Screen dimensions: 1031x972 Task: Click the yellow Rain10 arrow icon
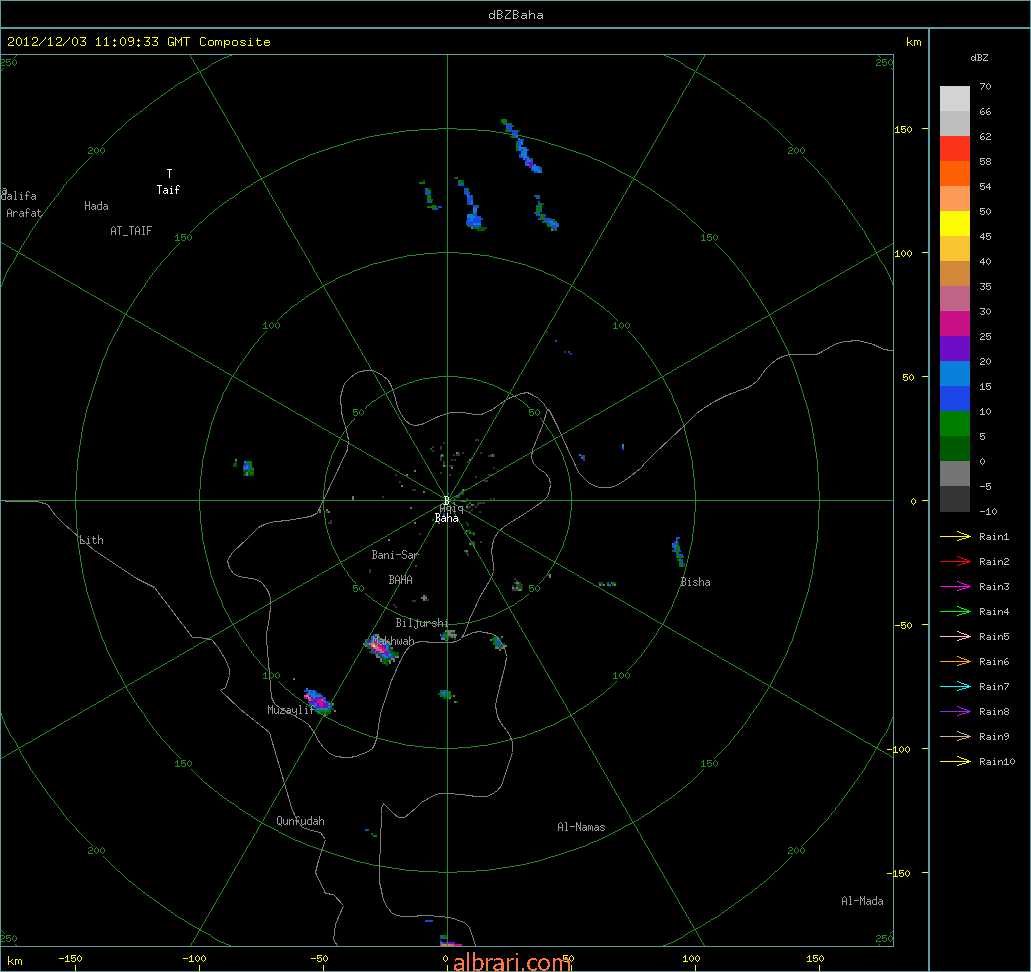(955, 762)
